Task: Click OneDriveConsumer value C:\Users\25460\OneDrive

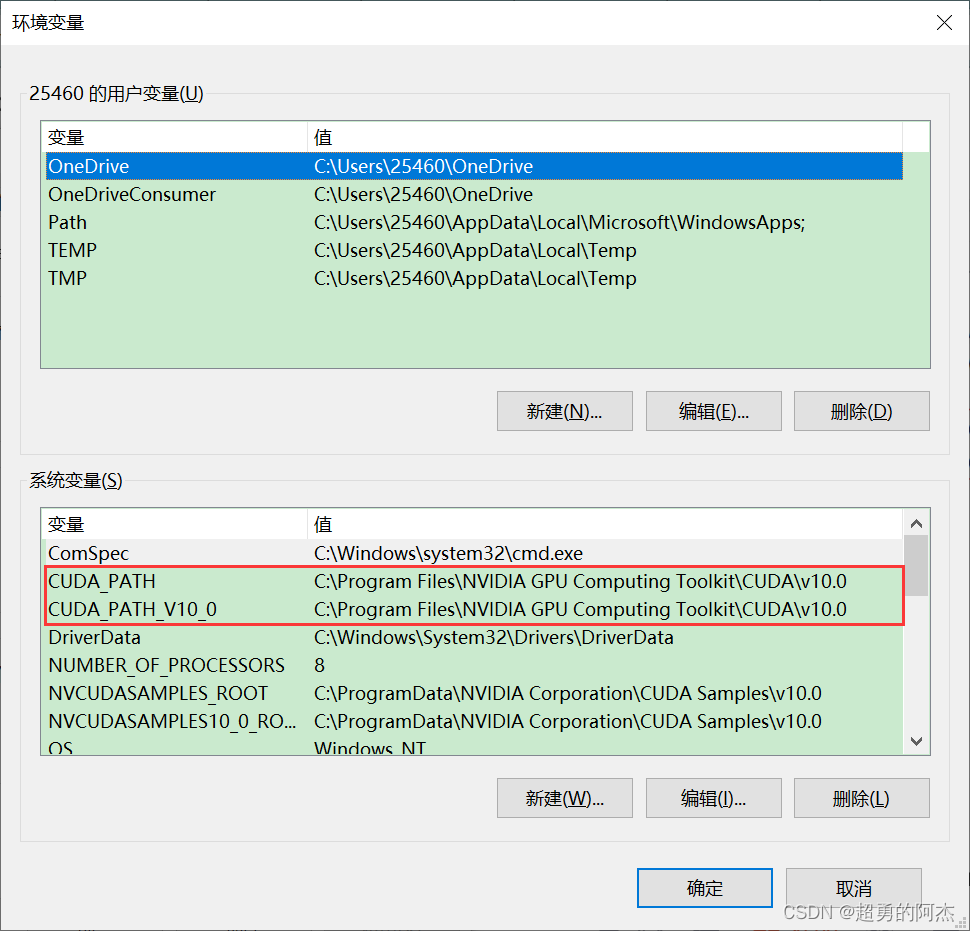Action: point(423,194)
